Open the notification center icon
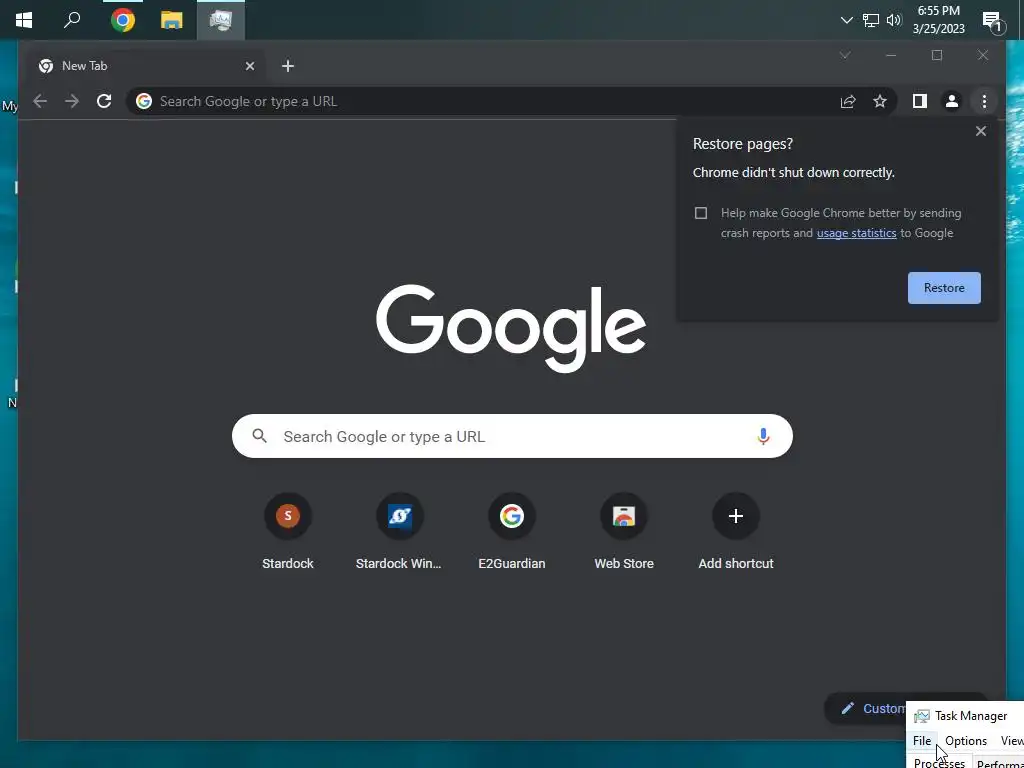The height and width of the screenshot is (768, 1024). (992, 22)
